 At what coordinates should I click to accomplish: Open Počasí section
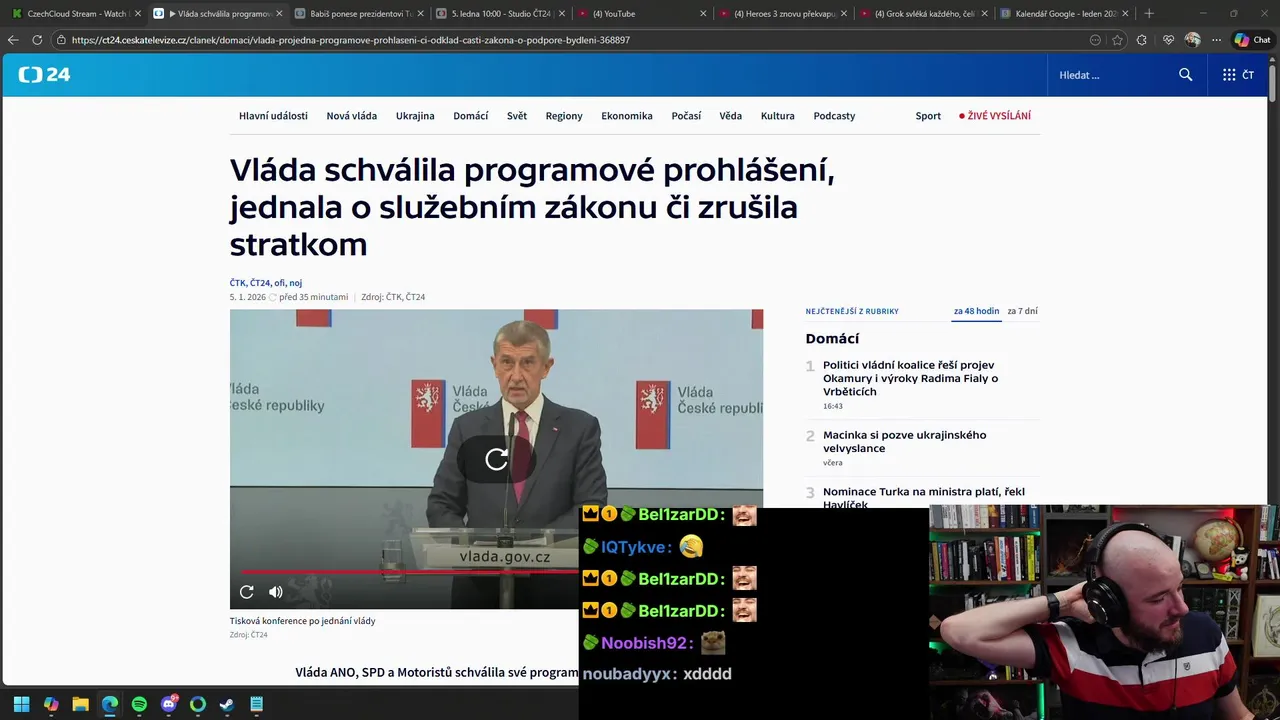click(x=686, y=116)
